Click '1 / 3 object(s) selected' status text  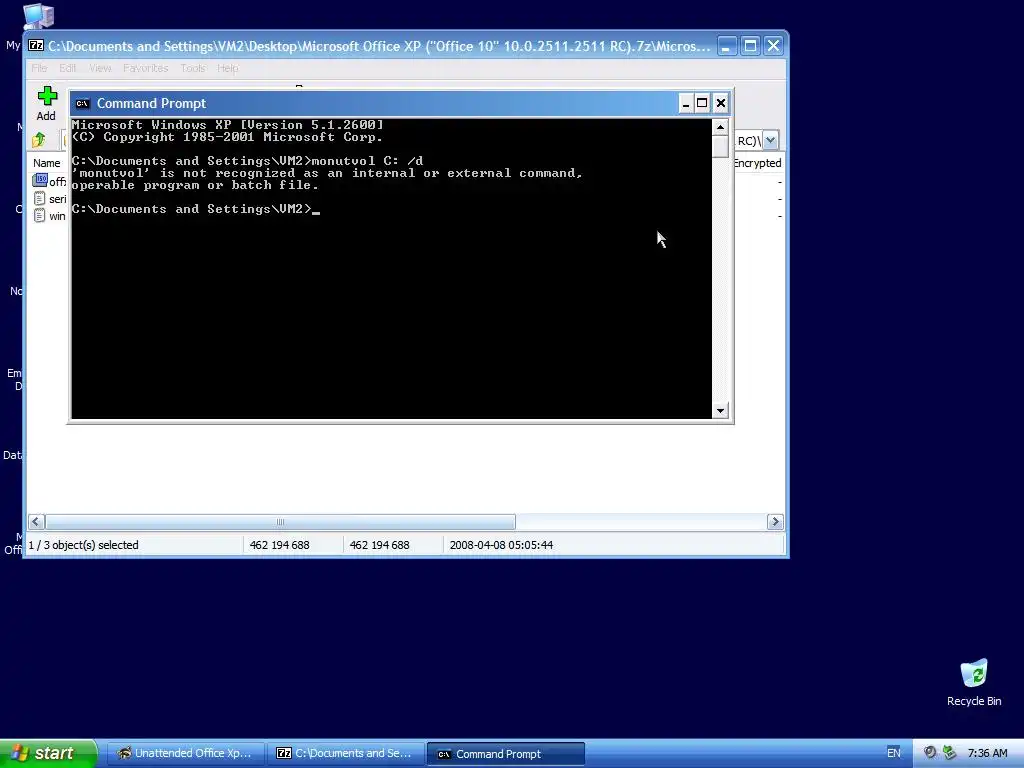[84, 545]
